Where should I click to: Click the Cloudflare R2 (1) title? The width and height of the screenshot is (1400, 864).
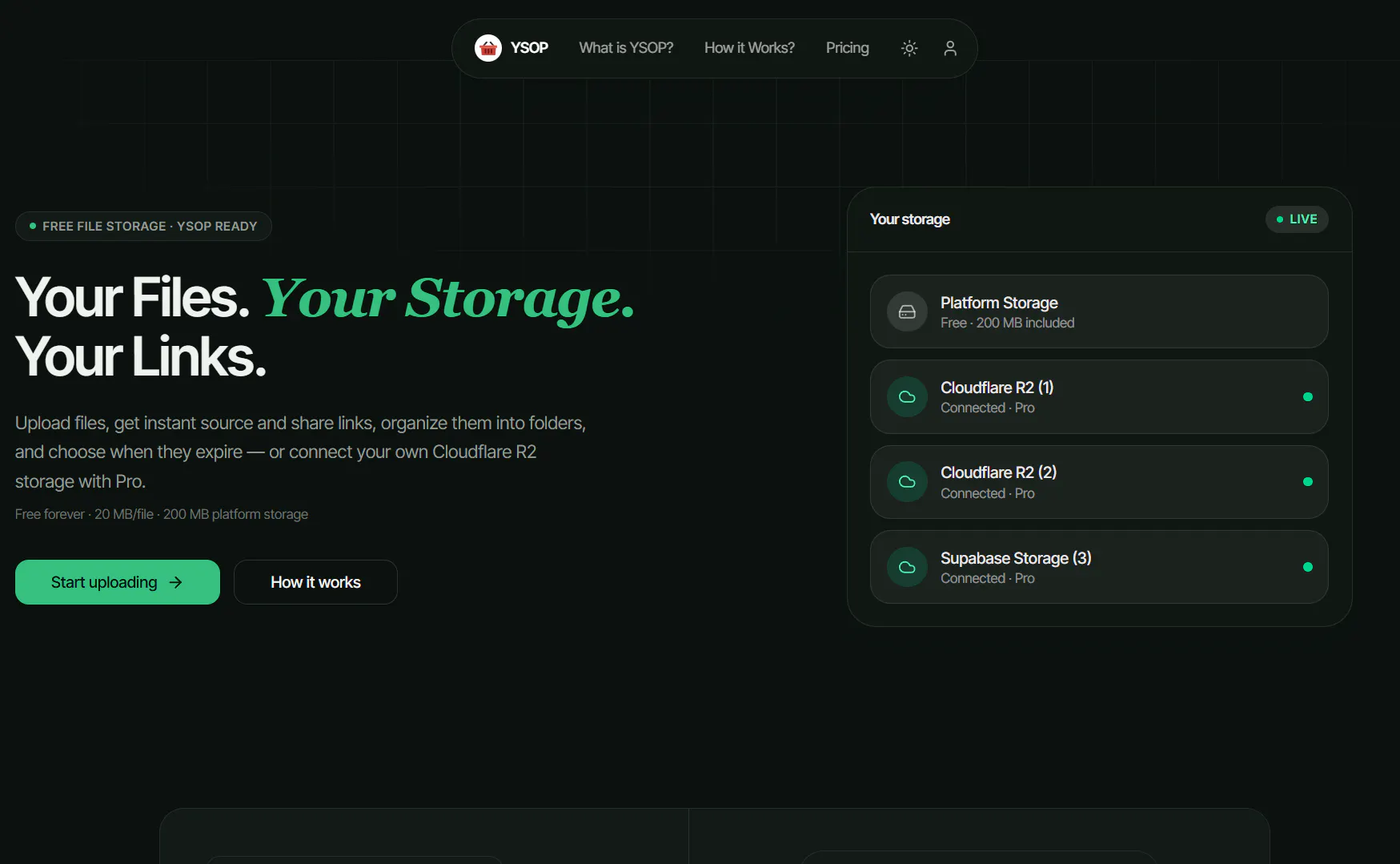pyautogui.click(x=997, y=388)
